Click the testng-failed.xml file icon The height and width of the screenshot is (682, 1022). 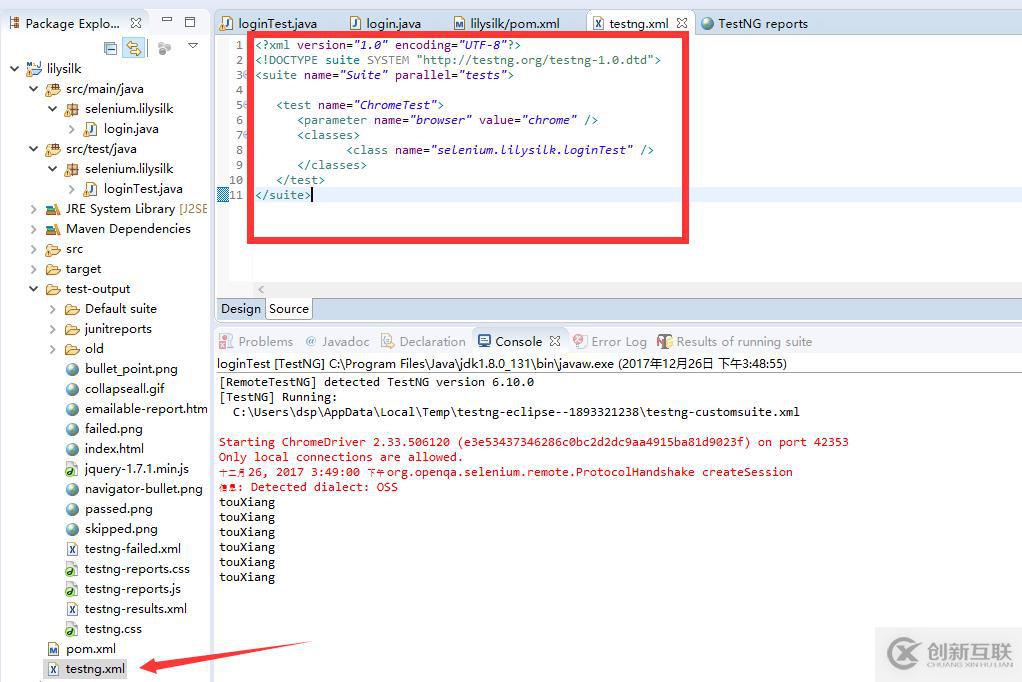(x=72, y=549)
